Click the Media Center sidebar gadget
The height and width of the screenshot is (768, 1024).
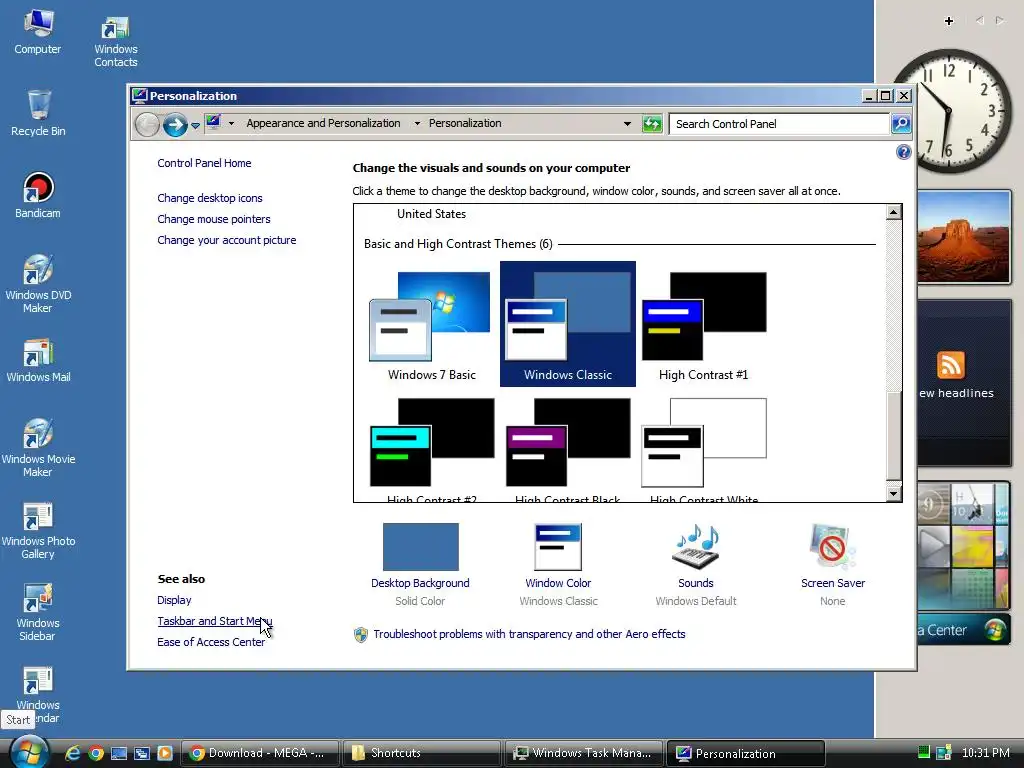tap(964, 630)
